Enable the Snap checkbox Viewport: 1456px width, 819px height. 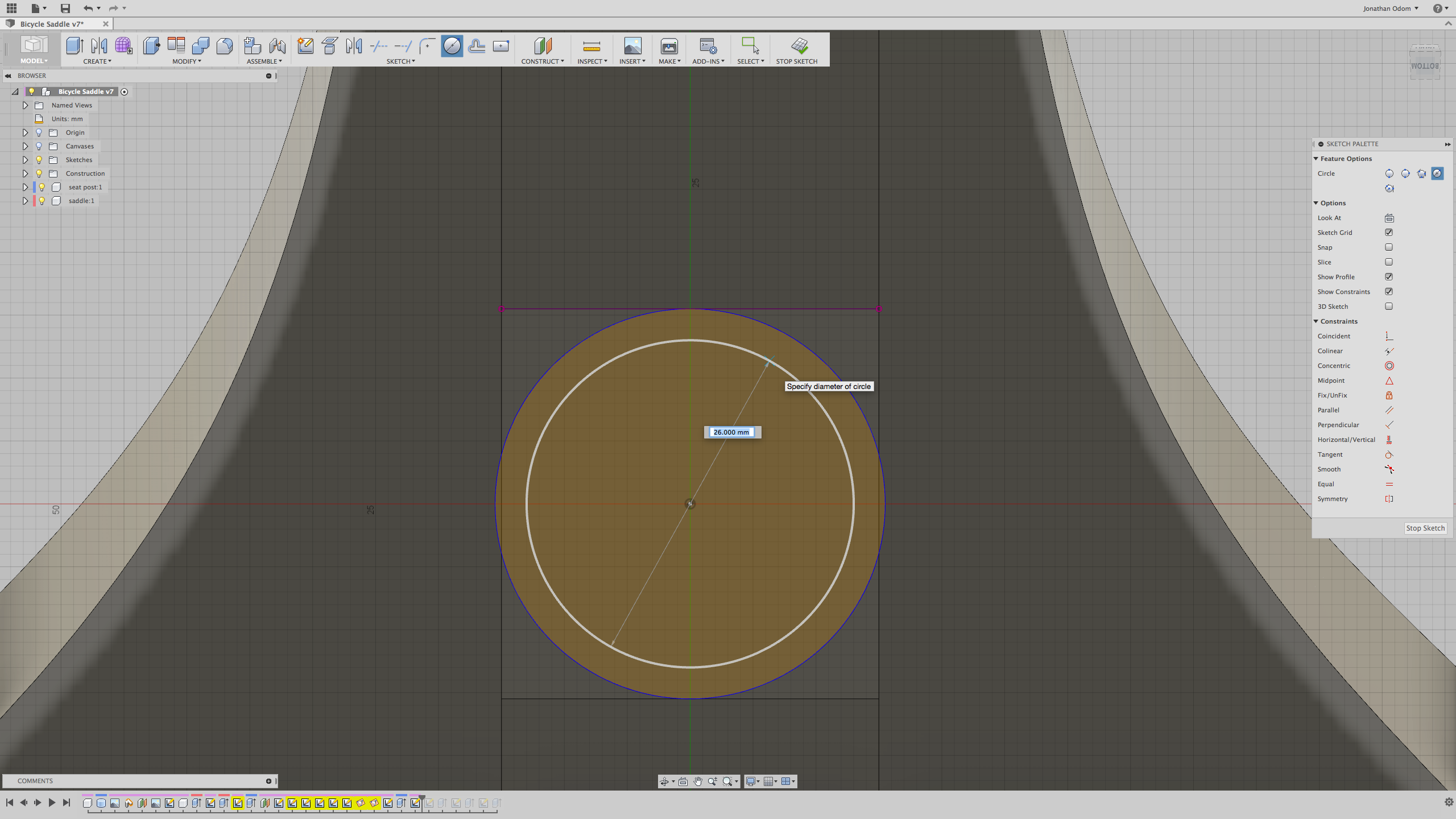[x=1389, y=247]
